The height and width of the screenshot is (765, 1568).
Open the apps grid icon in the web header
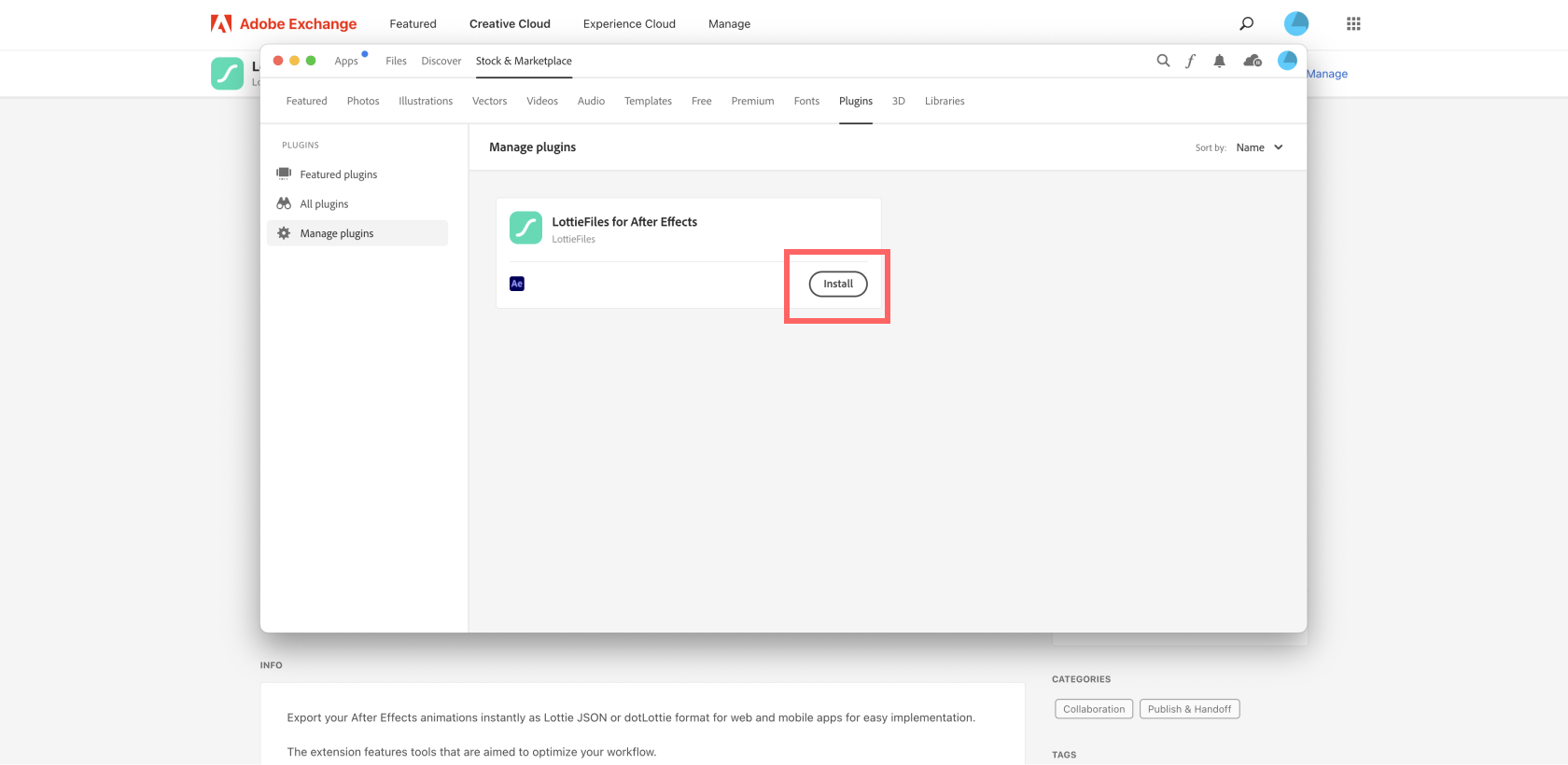point(1353,23)
